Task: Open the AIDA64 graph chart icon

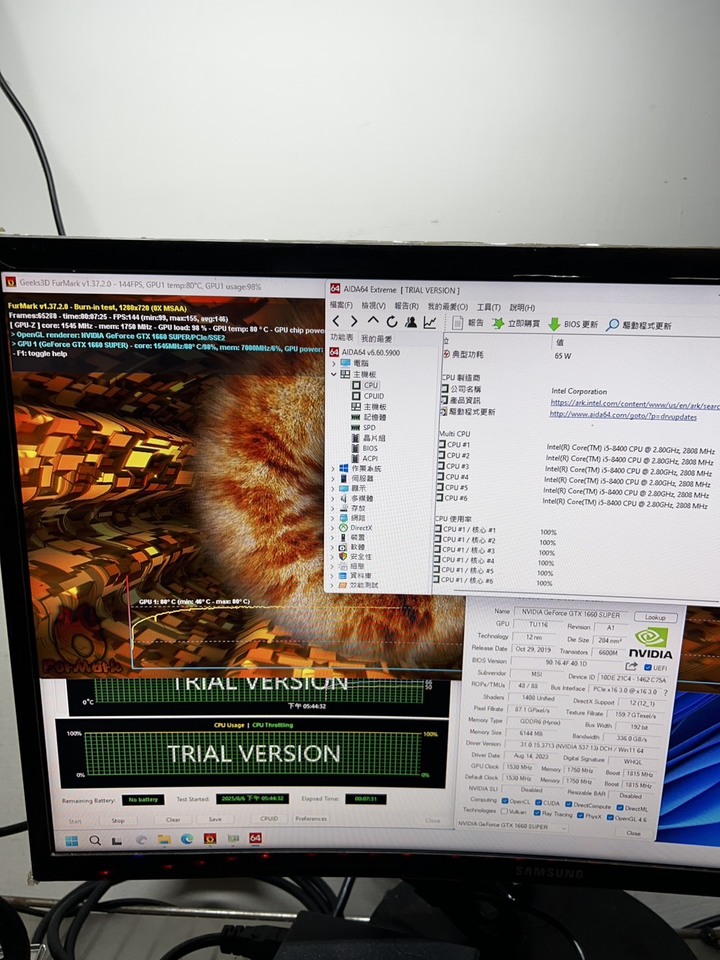Action: (x=430, y=322)
